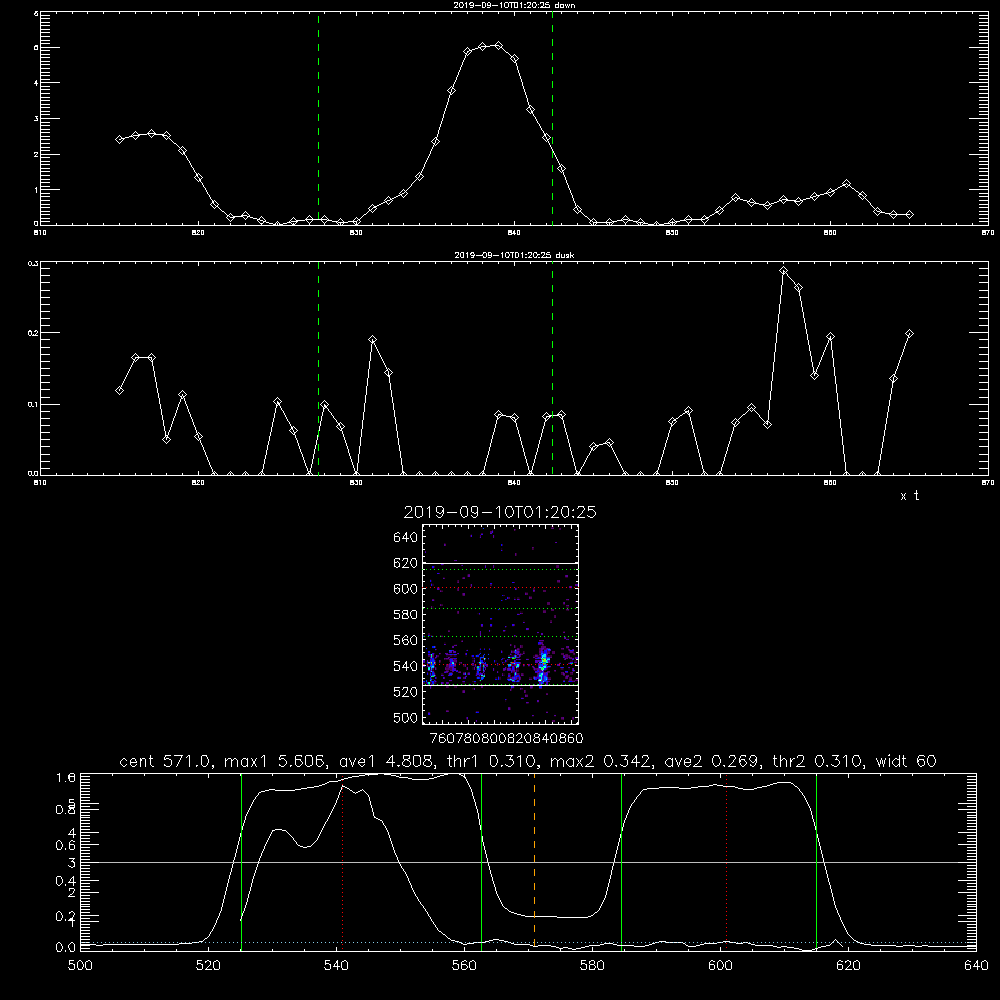
Task: Click the second green dashed line in dawn plot
Action: coord(552,118)
